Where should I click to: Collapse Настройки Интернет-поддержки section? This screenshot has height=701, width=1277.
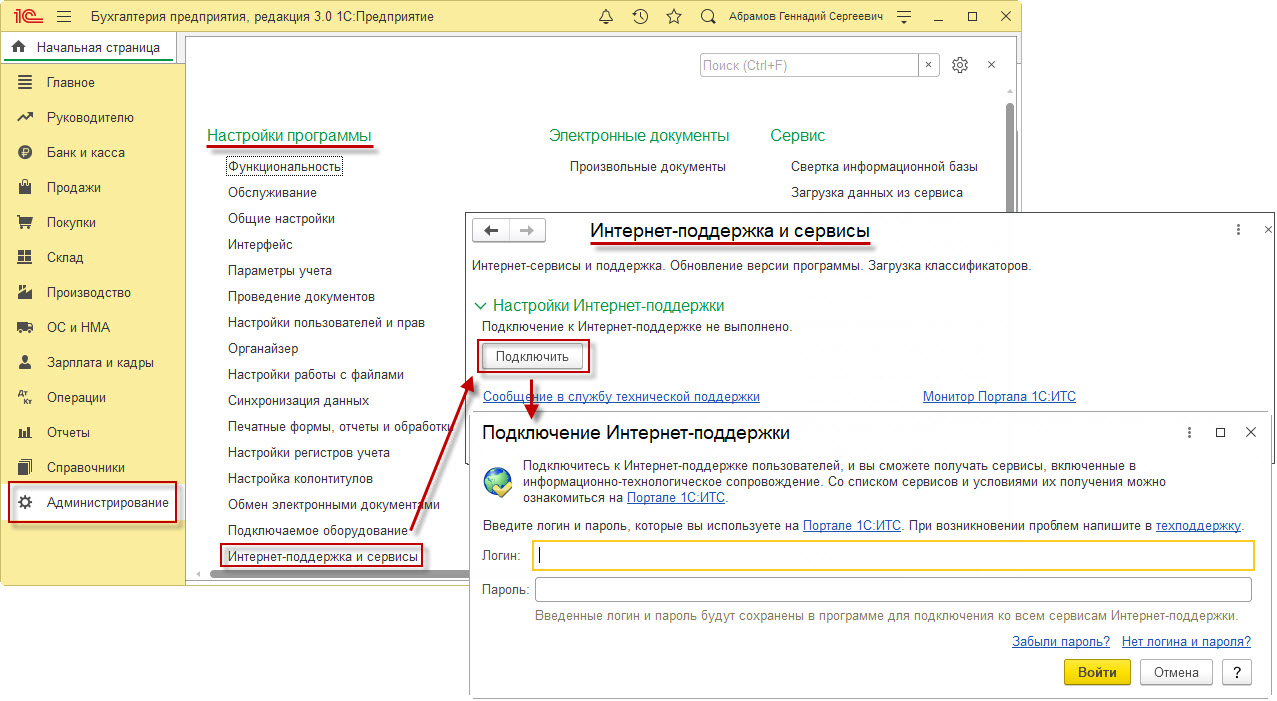click(x=481, y=306)
